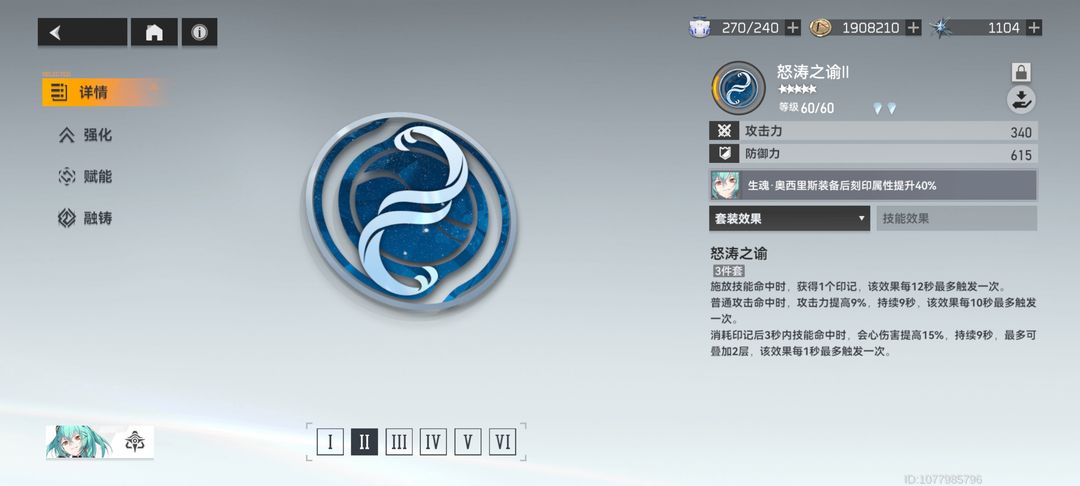Image resolution: width=1080 pixels, height=486 pixels.
Task: Switch to the 技能效果 tab
Action: tap(956, 218)
